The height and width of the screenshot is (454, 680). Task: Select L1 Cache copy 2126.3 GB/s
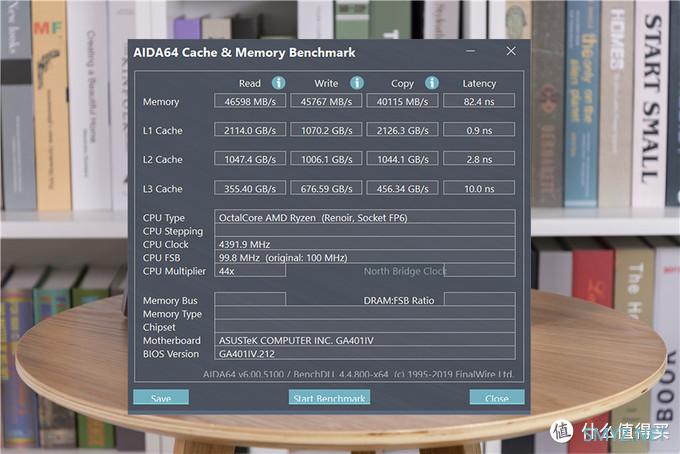[x=402, y=130]
